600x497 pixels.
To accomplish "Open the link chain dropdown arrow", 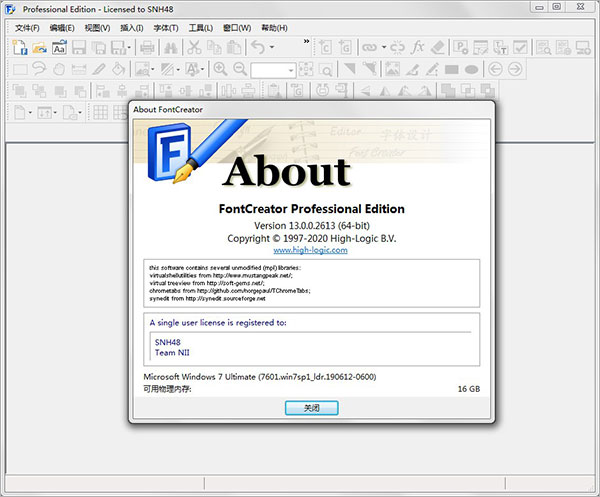I will pyautogui.click(x=384, y=47).
